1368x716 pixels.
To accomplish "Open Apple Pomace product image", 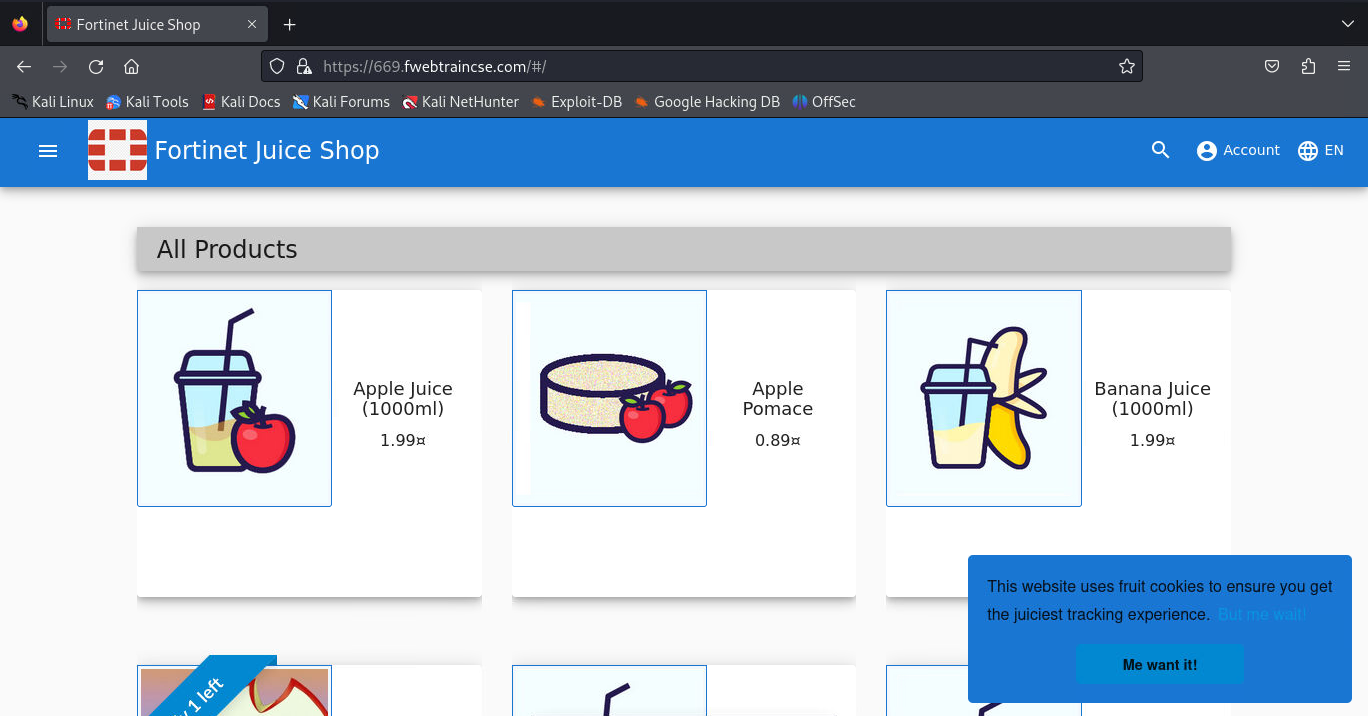I will [609, 398].
